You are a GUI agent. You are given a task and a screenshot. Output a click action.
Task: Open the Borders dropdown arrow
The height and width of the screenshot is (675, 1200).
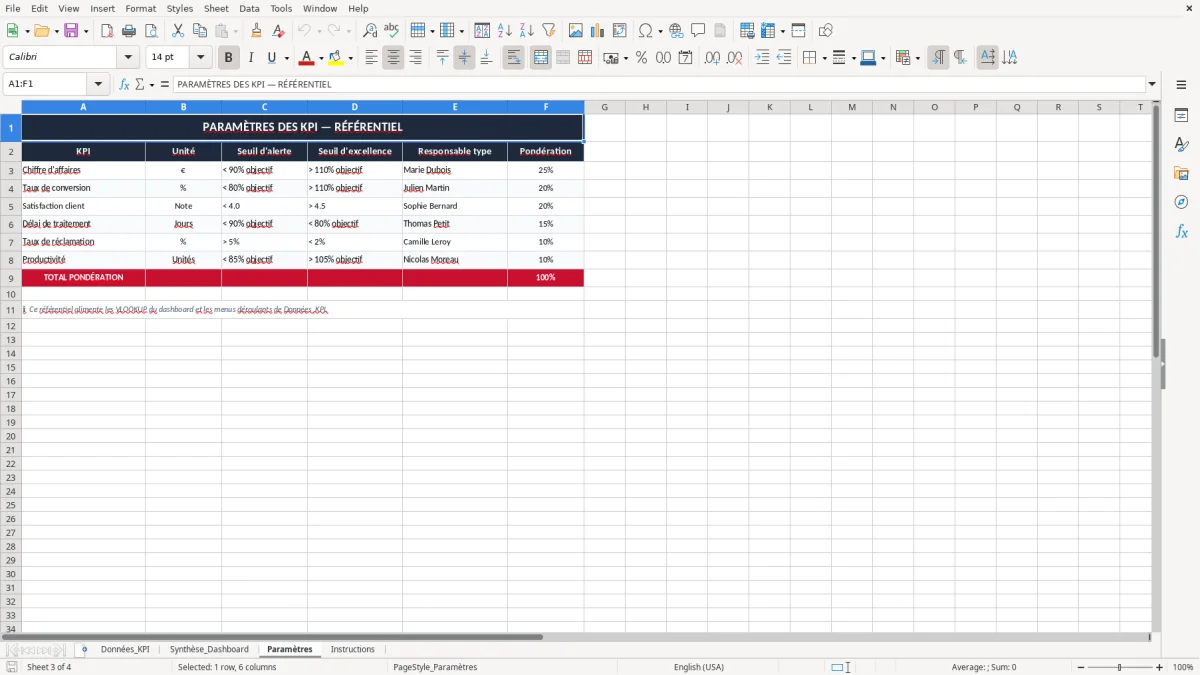click(x=823, y=58)
